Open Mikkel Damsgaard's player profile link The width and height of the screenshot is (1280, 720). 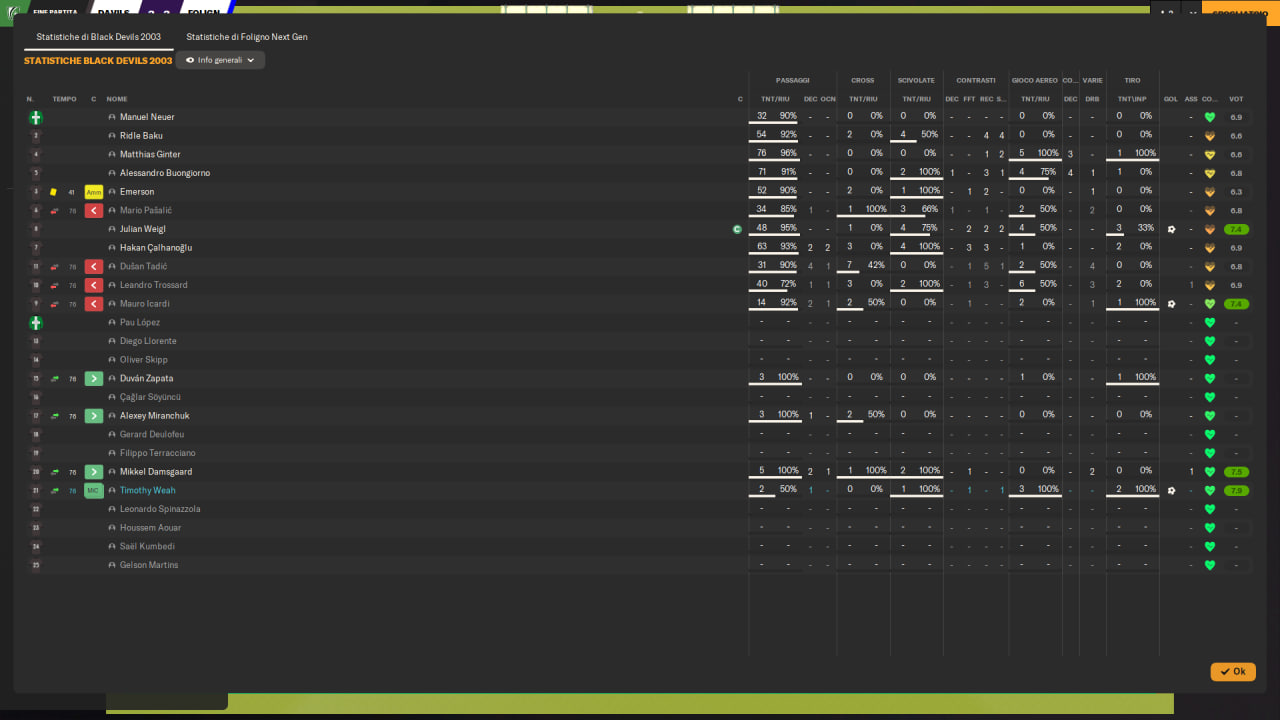point(156,472)
